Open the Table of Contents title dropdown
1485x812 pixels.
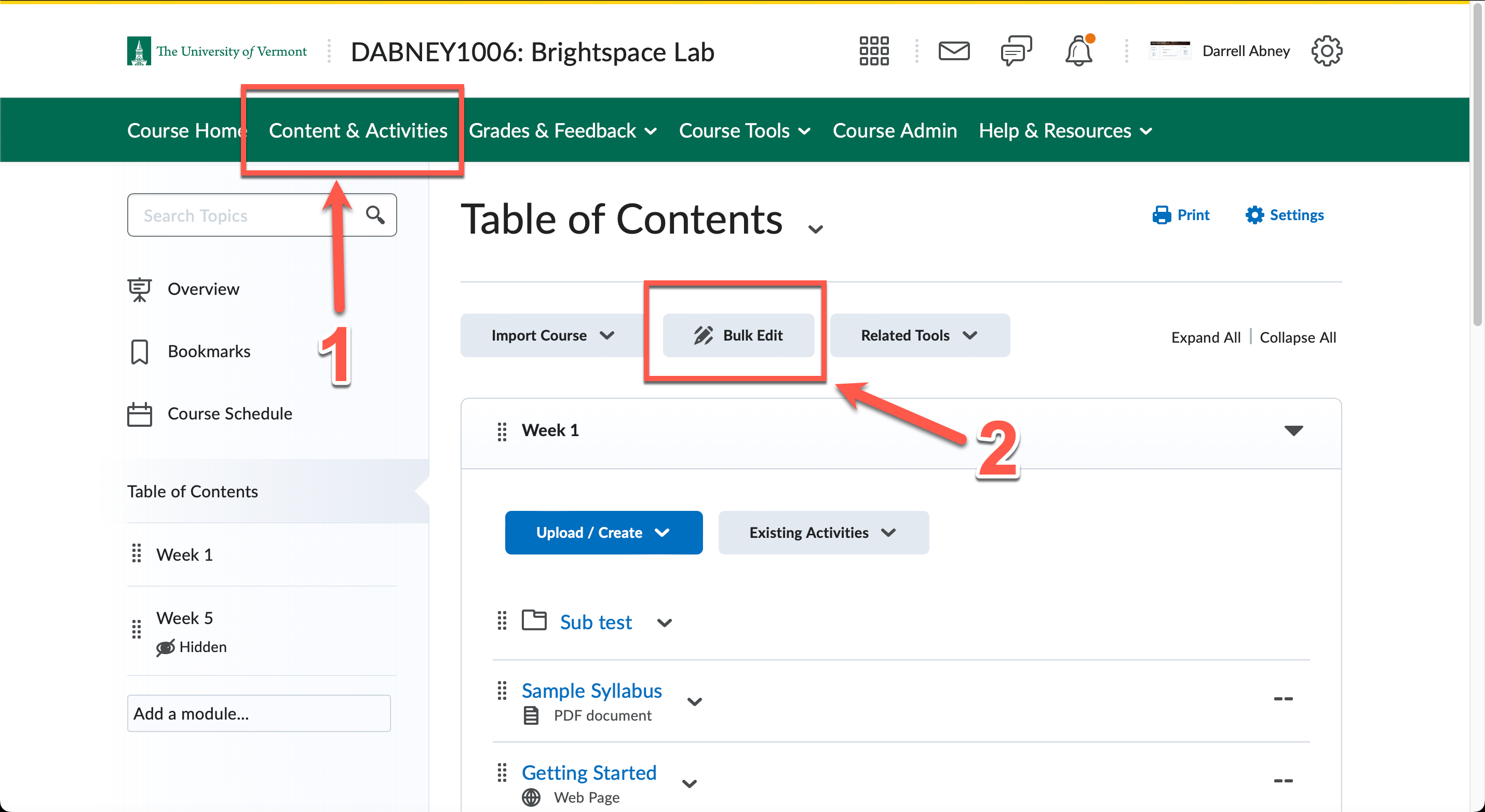815,229
